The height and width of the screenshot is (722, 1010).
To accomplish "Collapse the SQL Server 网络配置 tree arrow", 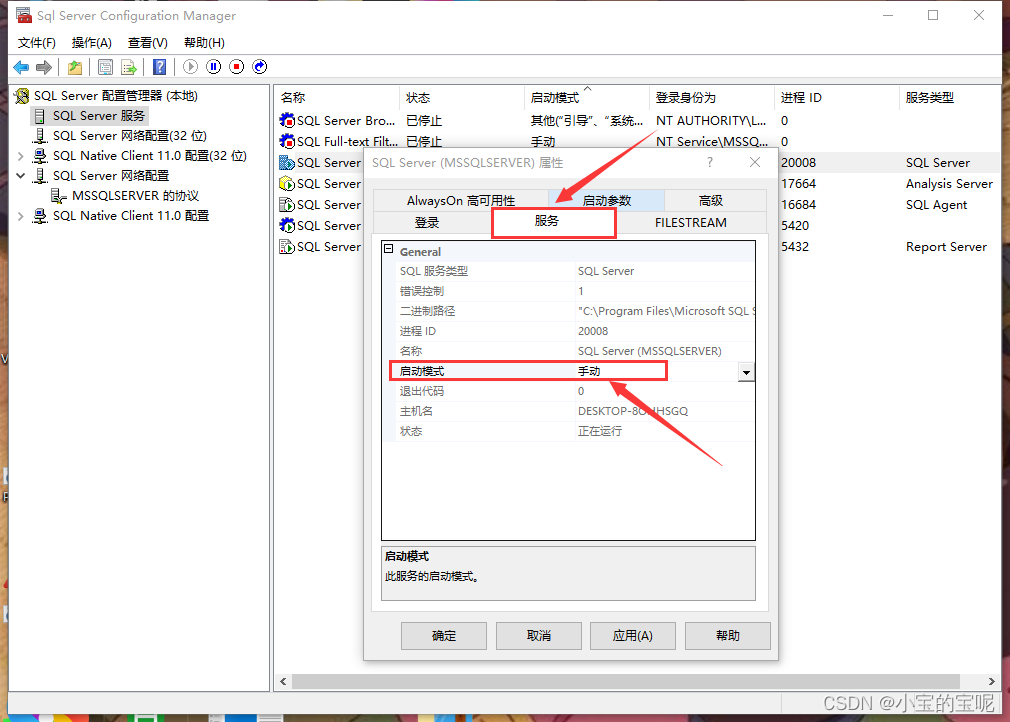I will [x=21, y=175].
